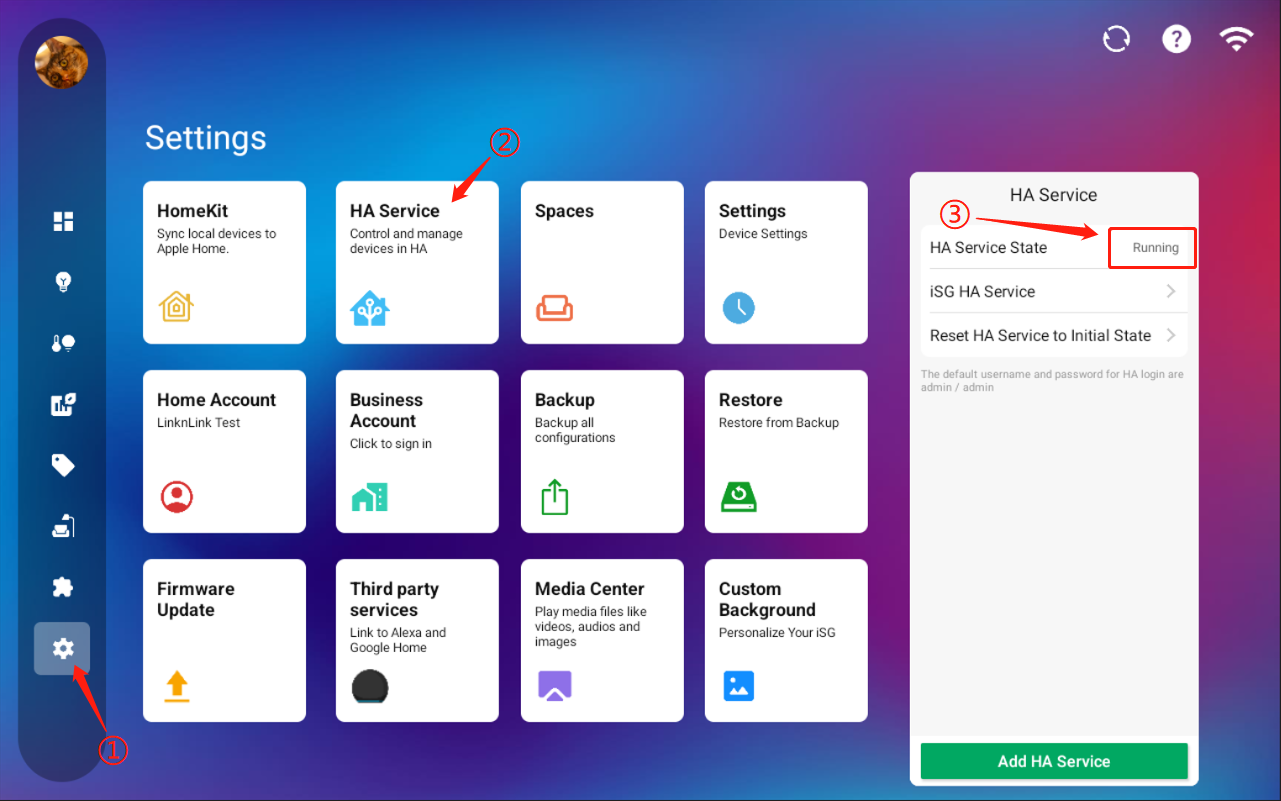The width and height of the screenshot is (1281, 801).
Task: Click the refresh sync icon at top right
Action: [1116, 39]
